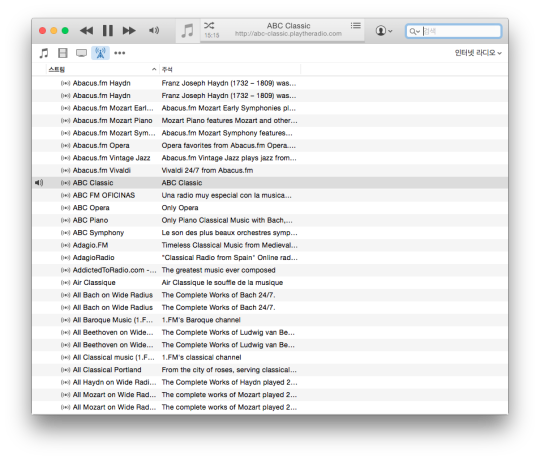Sort by the 스트림 column header
The width and height of the screenshot is (540, 460).
pyautogui.click(x=103, y=70)
